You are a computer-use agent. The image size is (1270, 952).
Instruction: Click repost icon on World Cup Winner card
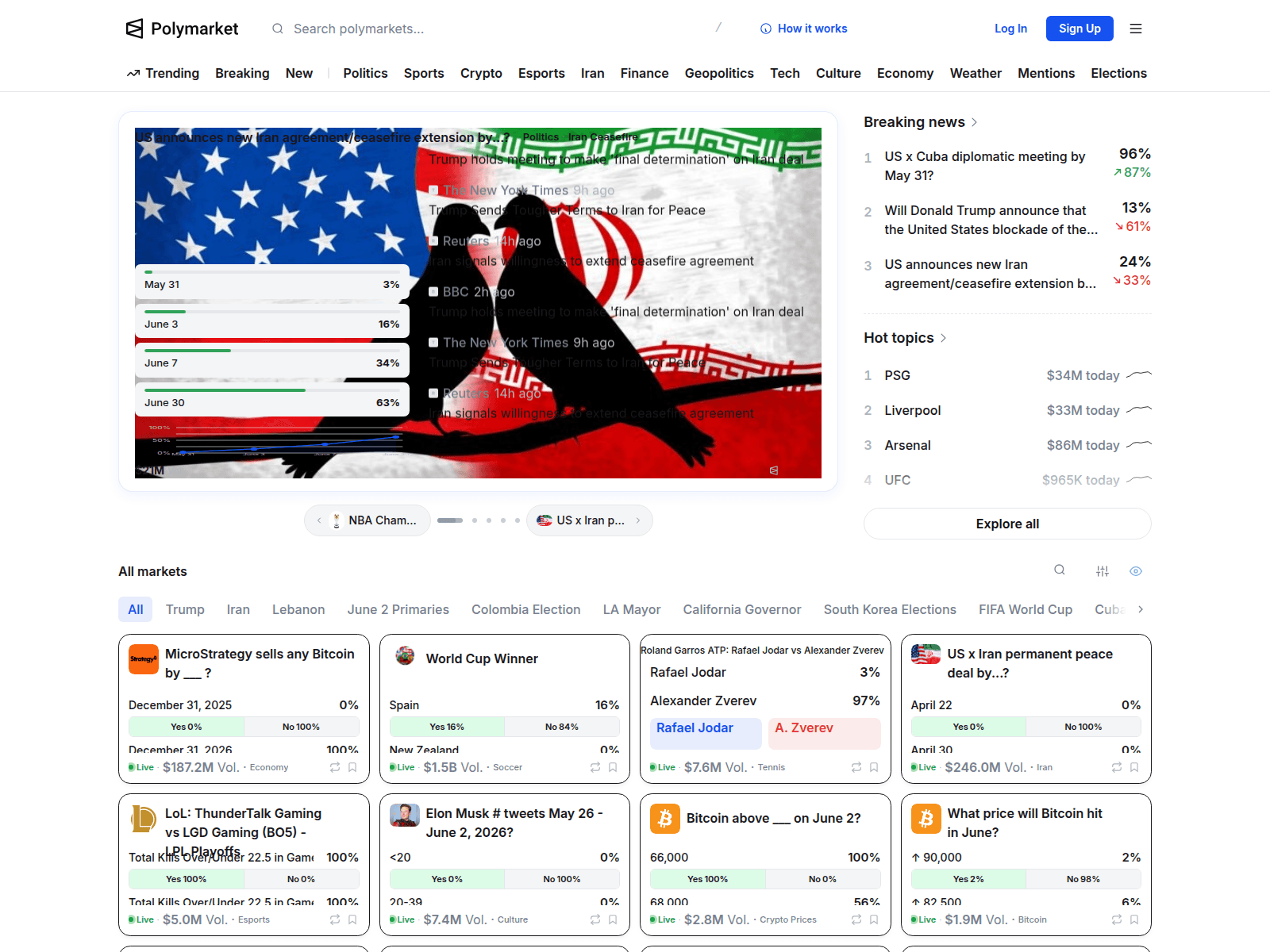(x=595, y=767)
